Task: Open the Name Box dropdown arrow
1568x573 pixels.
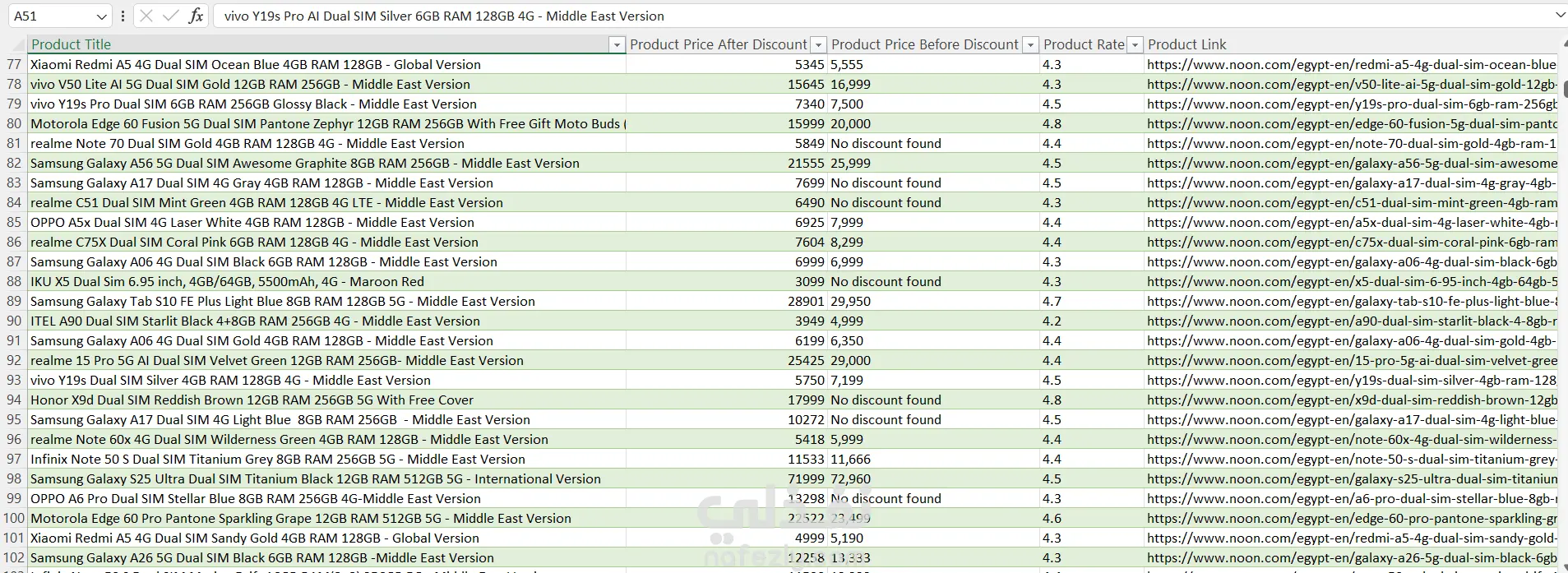Action: (101, 16)
